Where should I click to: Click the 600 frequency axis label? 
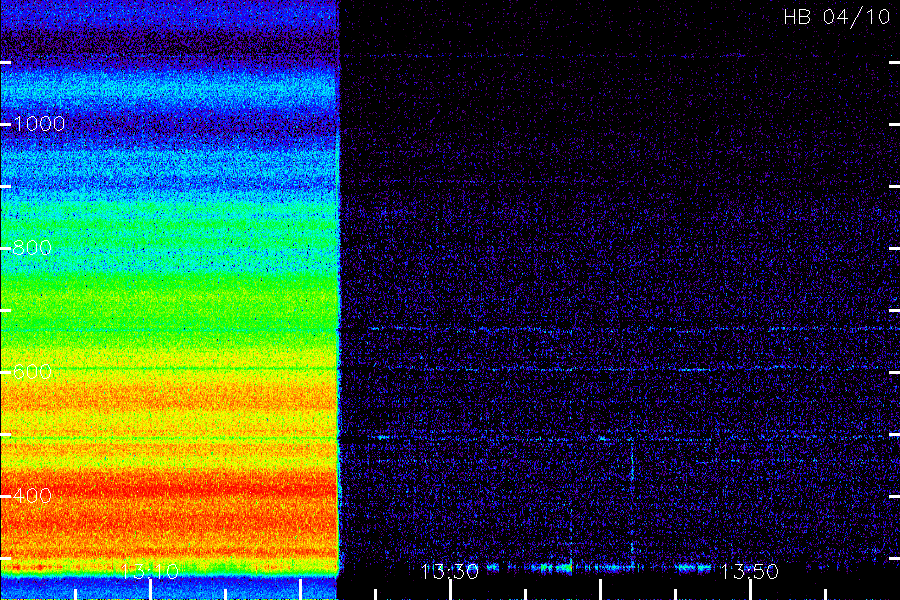pyautogui.click(x=32, y=372)
